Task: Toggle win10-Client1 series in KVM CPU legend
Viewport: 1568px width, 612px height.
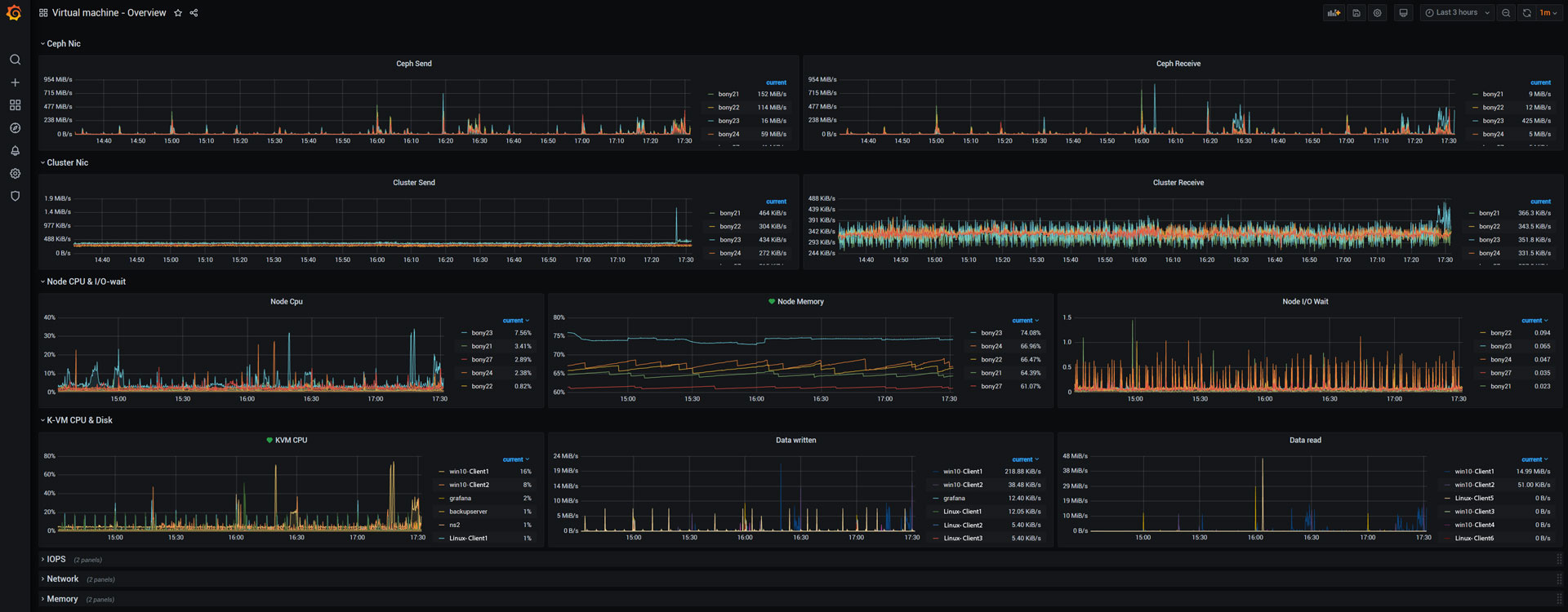Action: [x=469, y=472]
